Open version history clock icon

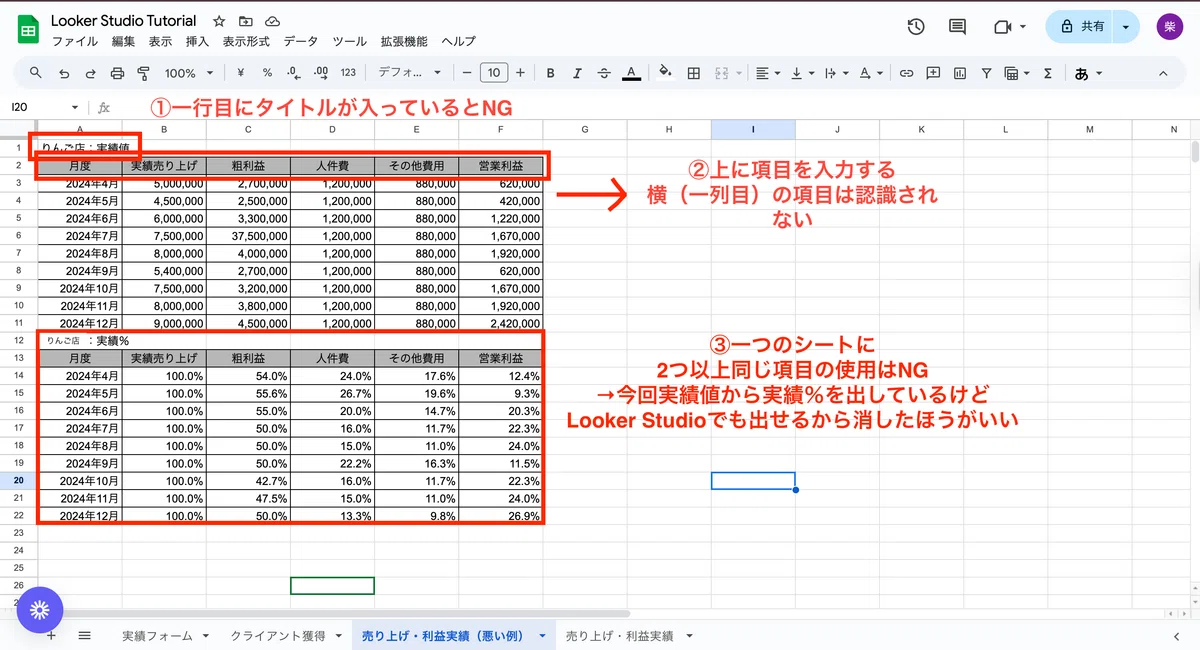tap(915, 27)
